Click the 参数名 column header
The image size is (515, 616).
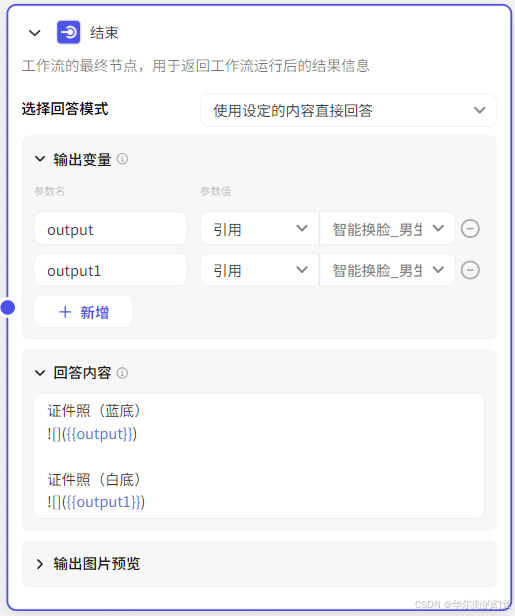(x=49, y=191)
